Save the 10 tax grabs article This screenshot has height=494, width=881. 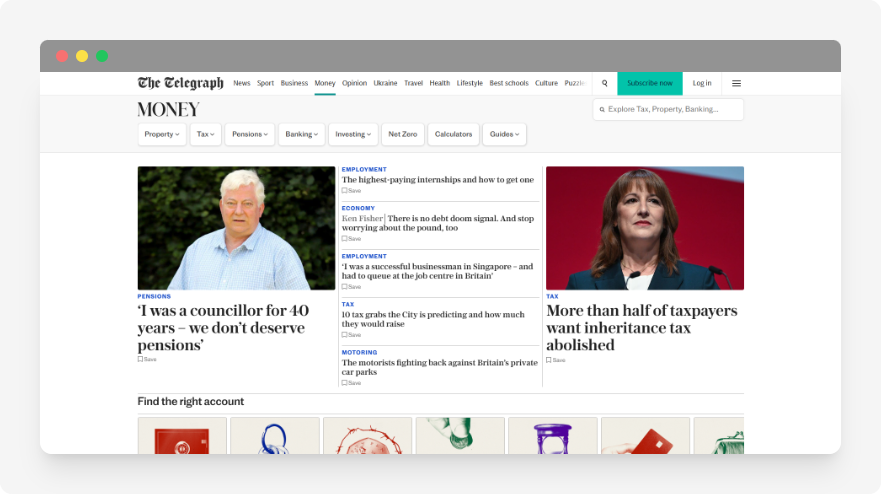click(351, 335)
